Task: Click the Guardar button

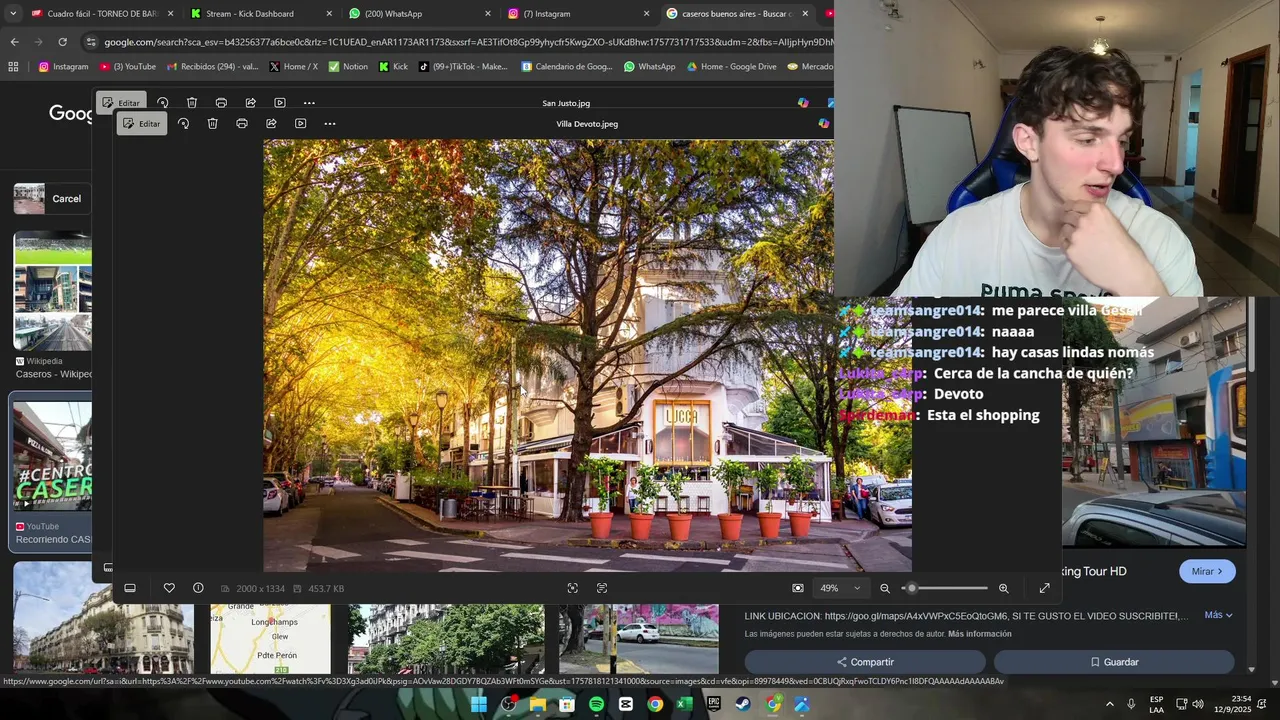Action: [1114, 662]
